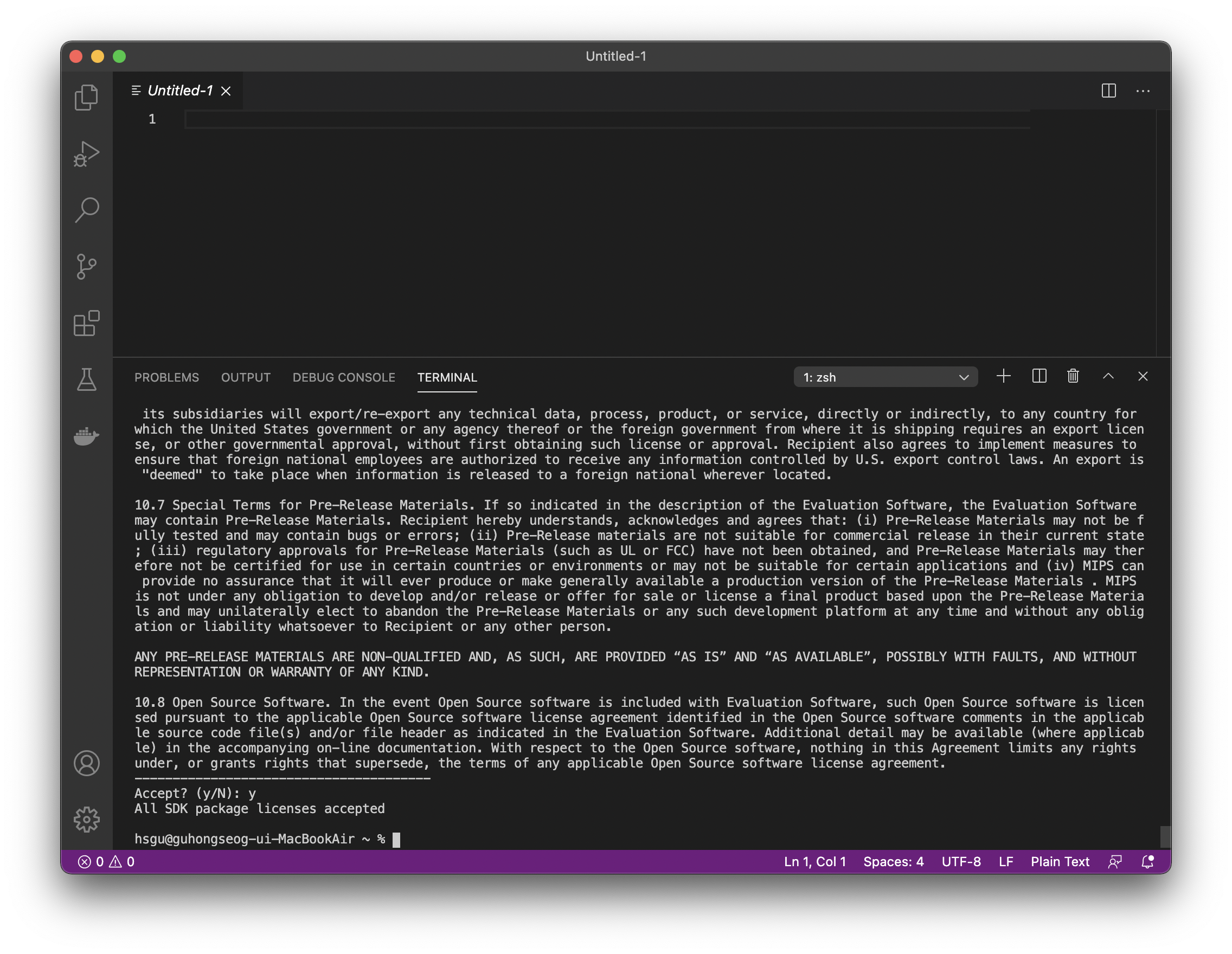Open the feedback icon in status bar
This screenshot has height=954, width=1232.
[x=1115, y=861]
